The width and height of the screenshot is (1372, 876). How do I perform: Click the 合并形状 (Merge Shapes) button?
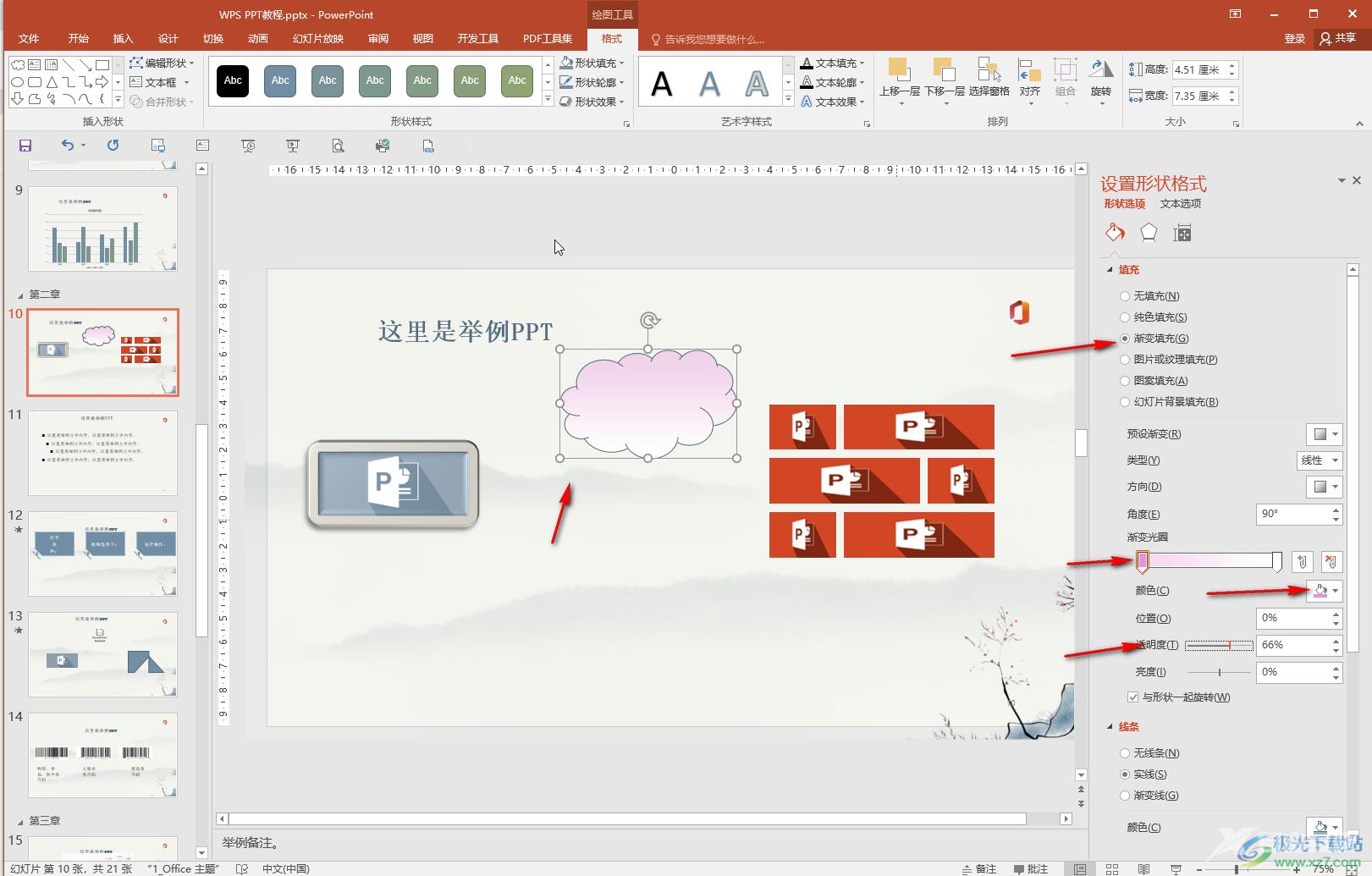coord(162,102)
